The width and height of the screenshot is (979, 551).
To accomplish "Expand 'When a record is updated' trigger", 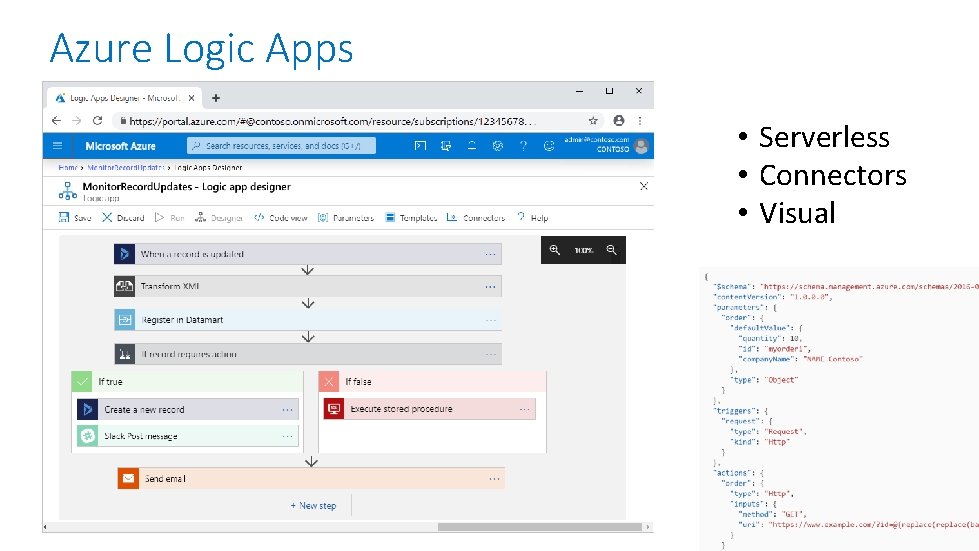I will click(x=308, y=254).
